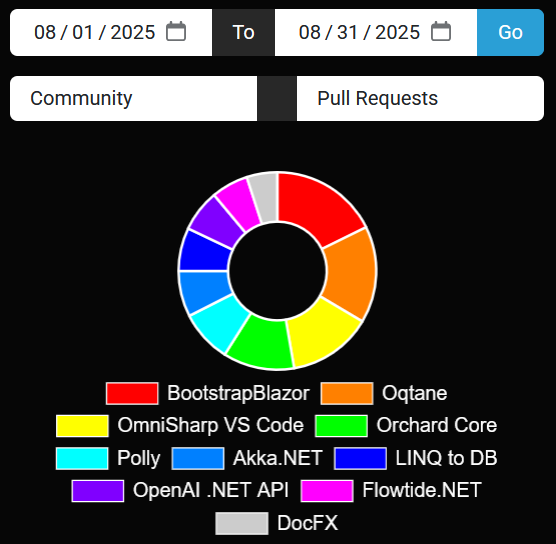Open the Community dropdown

point(134,98)
